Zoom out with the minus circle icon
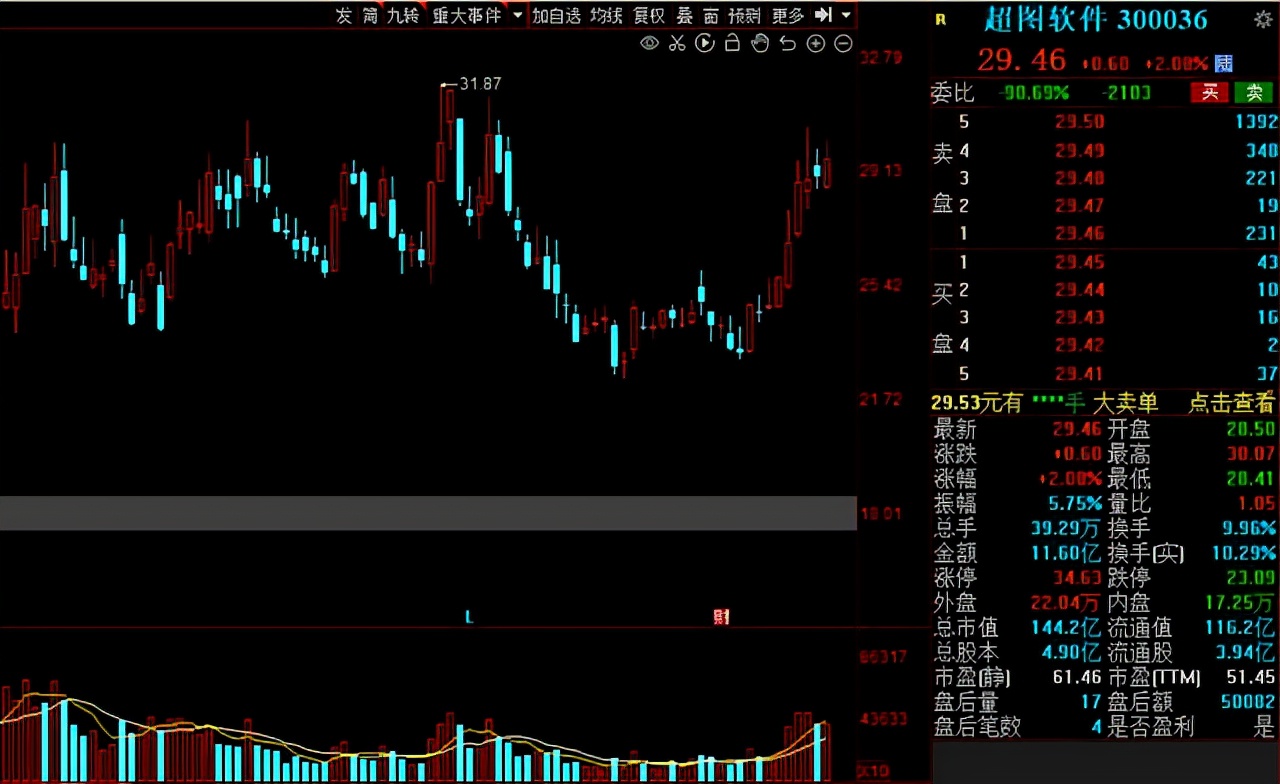Viewport: 1280px width, 784px height. pos(843,43)
